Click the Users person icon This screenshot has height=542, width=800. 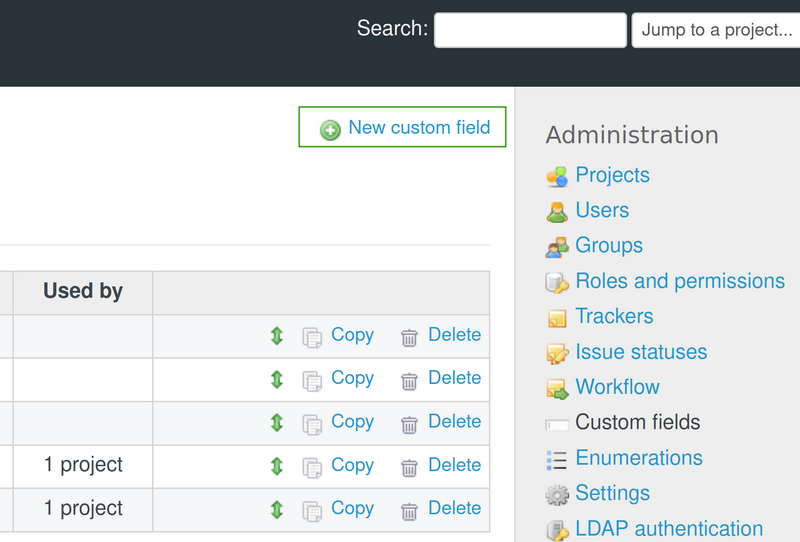coord(557,211)
